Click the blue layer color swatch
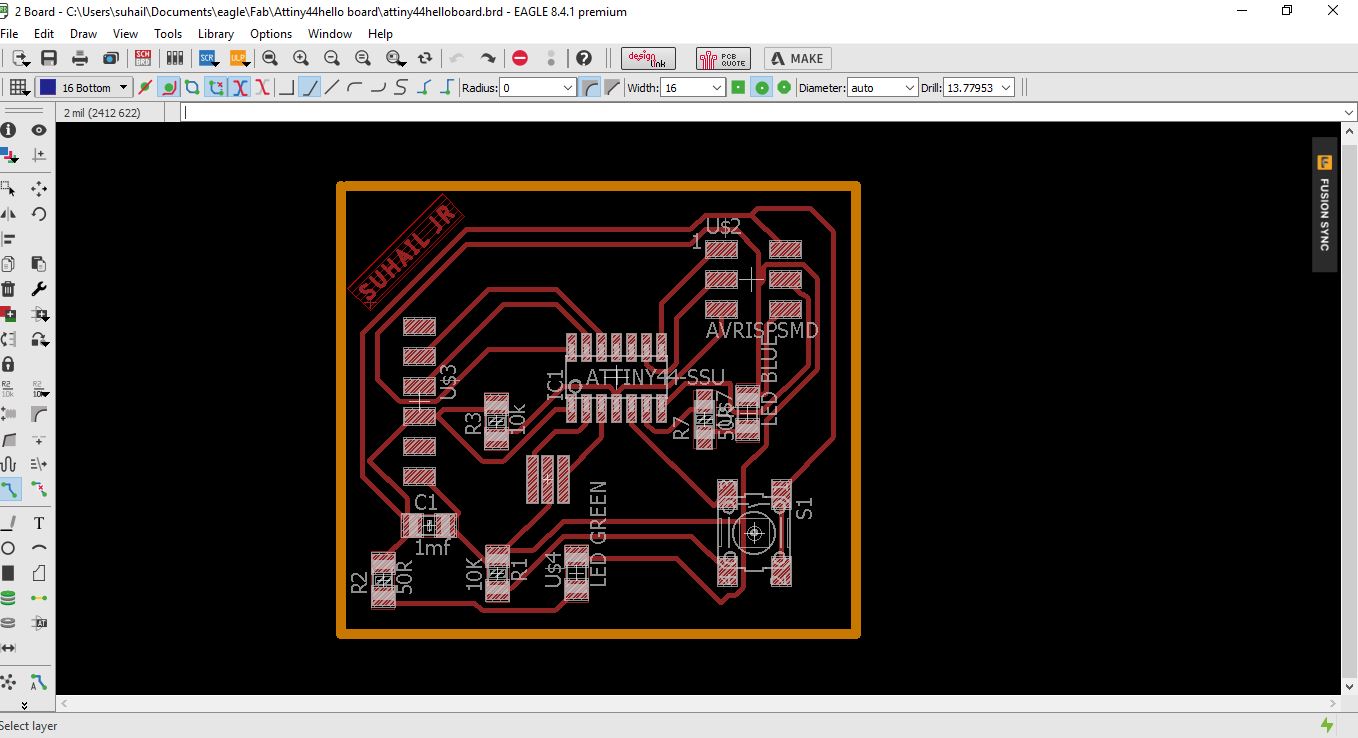 point(47,88)
